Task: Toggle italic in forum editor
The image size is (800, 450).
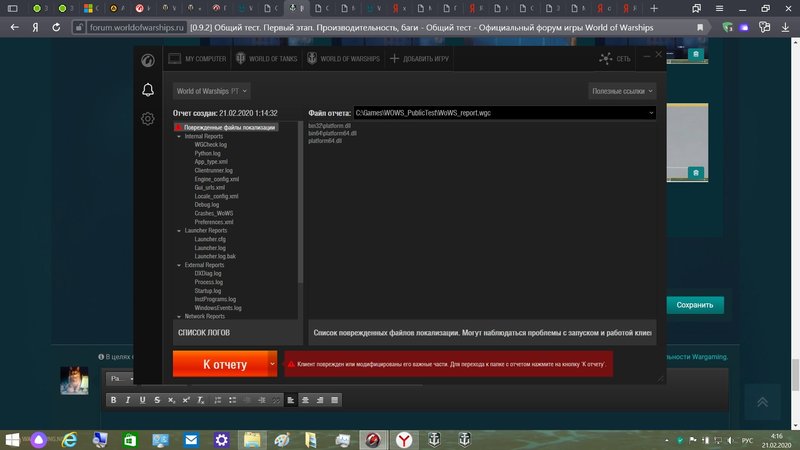Action: [x=128, y=400]
